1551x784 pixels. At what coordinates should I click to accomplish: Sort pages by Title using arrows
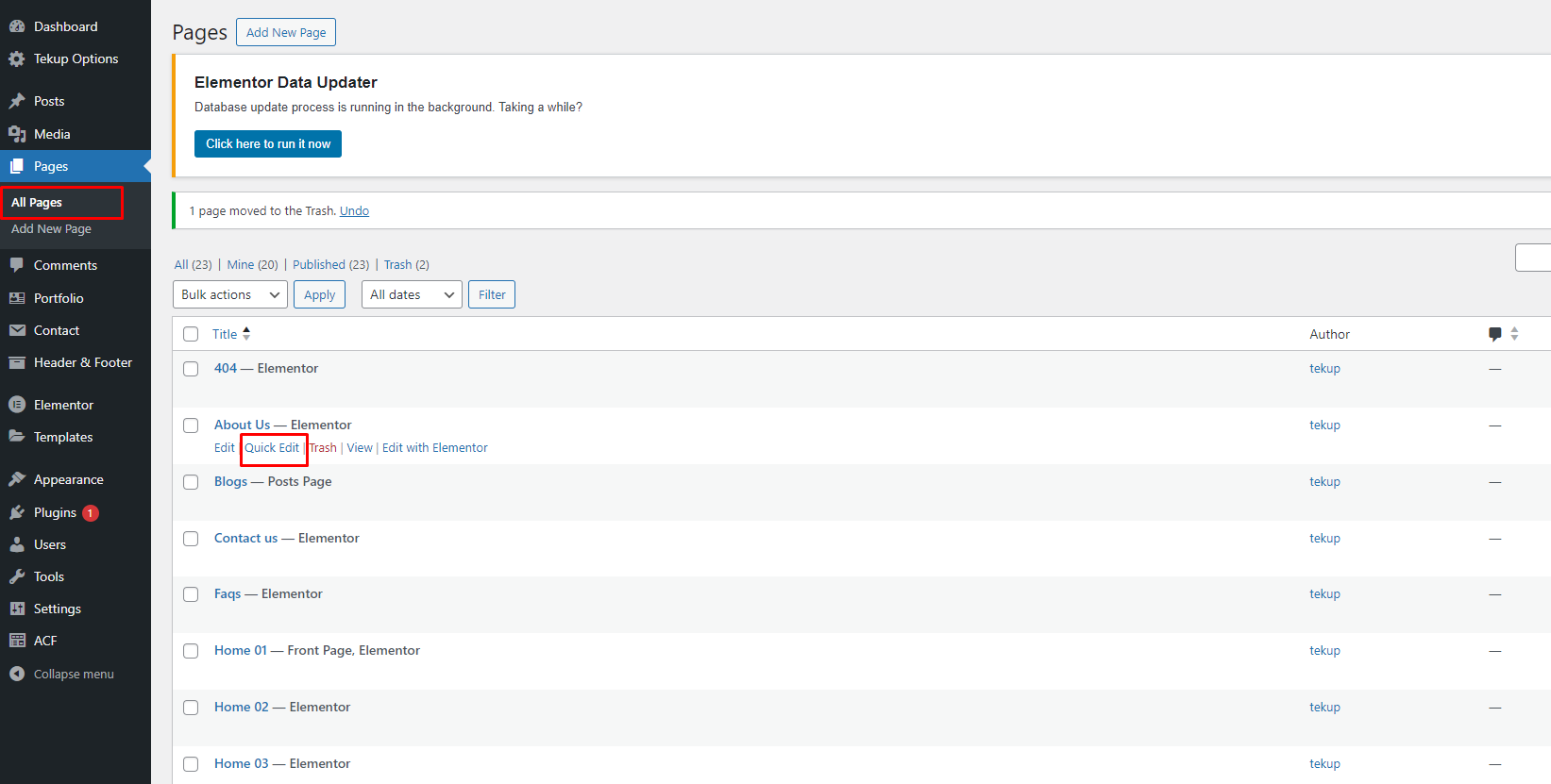246,333
